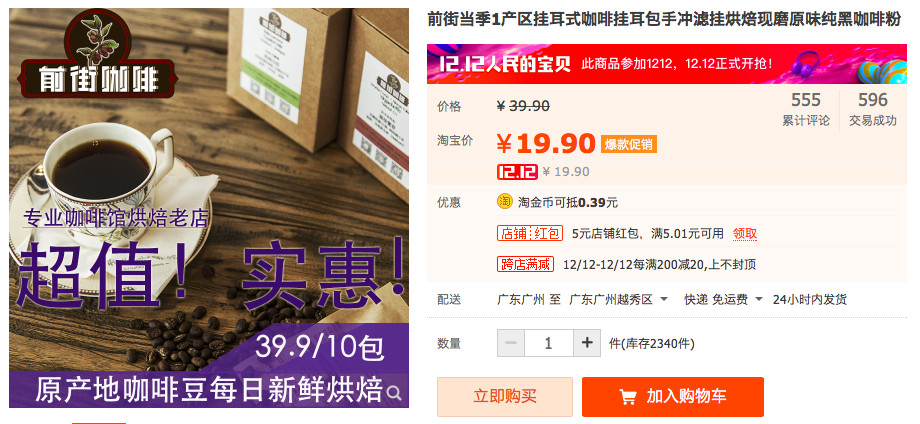This screenshot has width=920, height=424.
Task: Open the 596 交易成功 count
Action: pos(873,110)
